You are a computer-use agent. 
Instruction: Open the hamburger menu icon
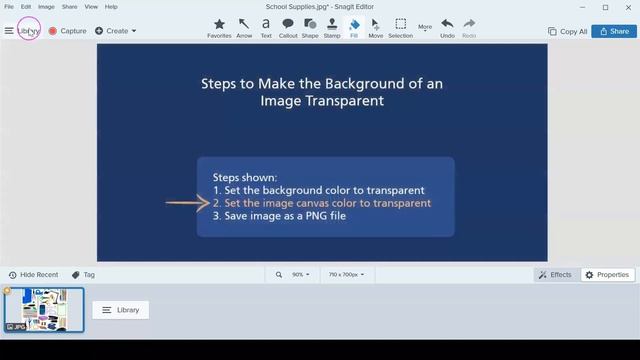(x=9, y=31)
